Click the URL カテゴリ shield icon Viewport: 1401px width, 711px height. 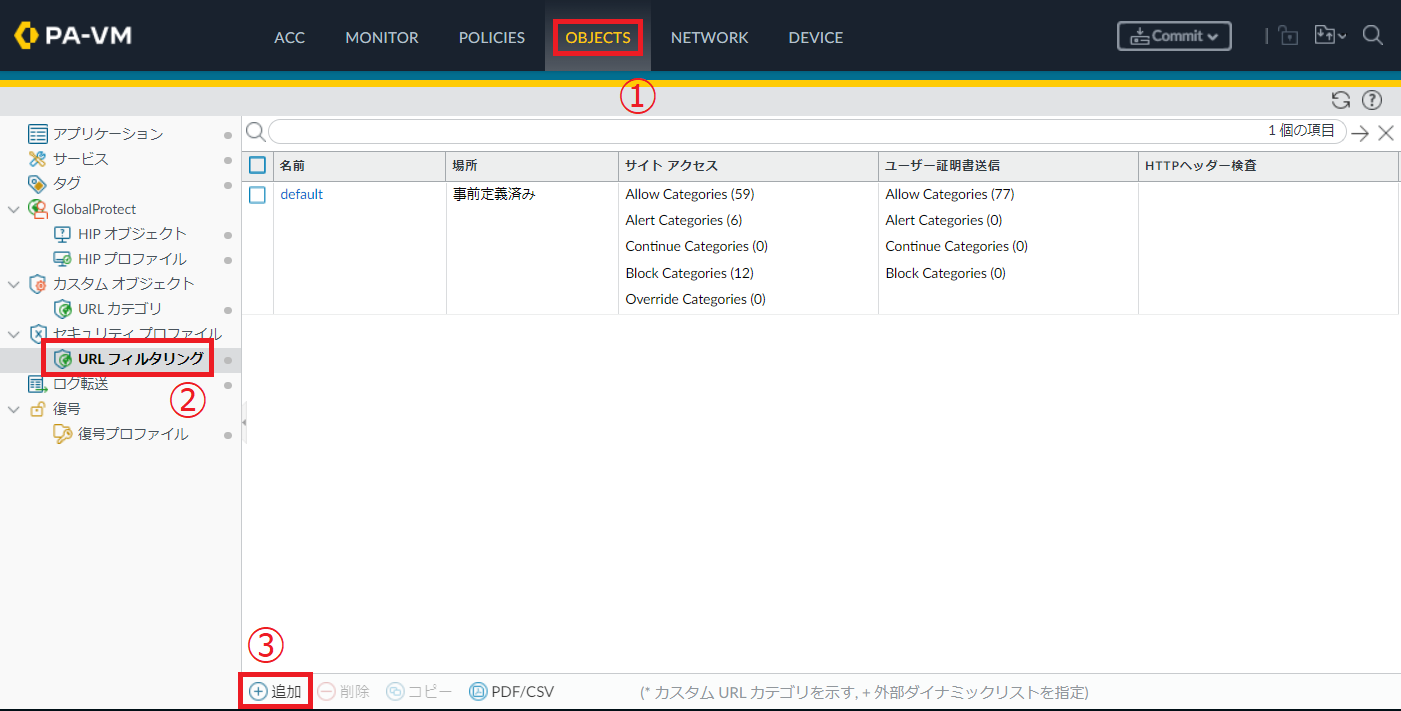click(x=62, y=309)
